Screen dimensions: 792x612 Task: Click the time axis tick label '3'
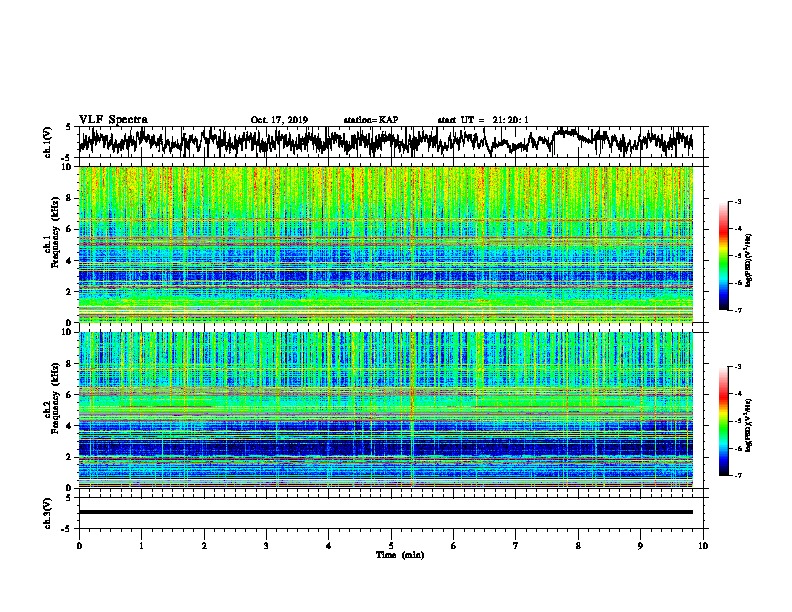[x=266, y=546]
